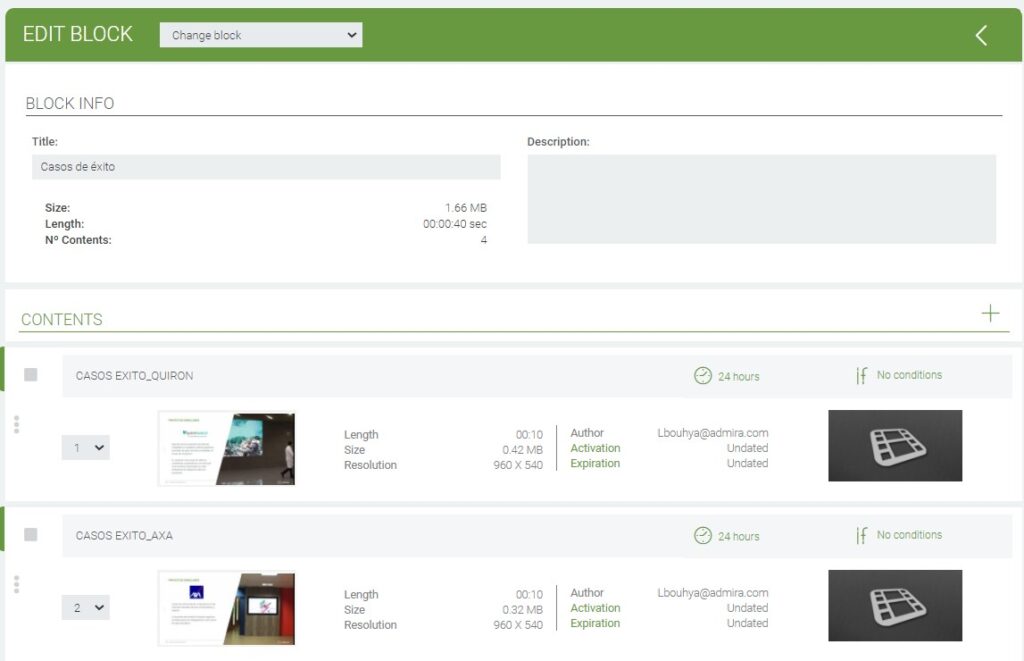
Task: Click the clock icon for CASOS EXITO_QUIRON
Action: coord(703,376)
